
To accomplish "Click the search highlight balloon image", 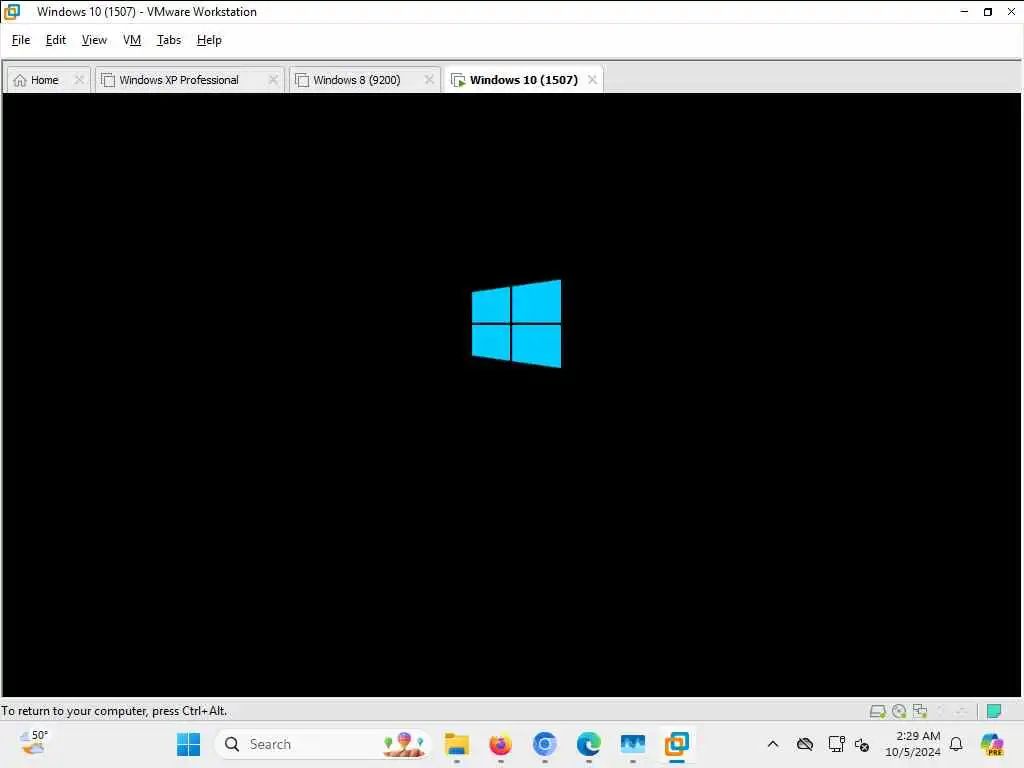I will tap(404, 744).
